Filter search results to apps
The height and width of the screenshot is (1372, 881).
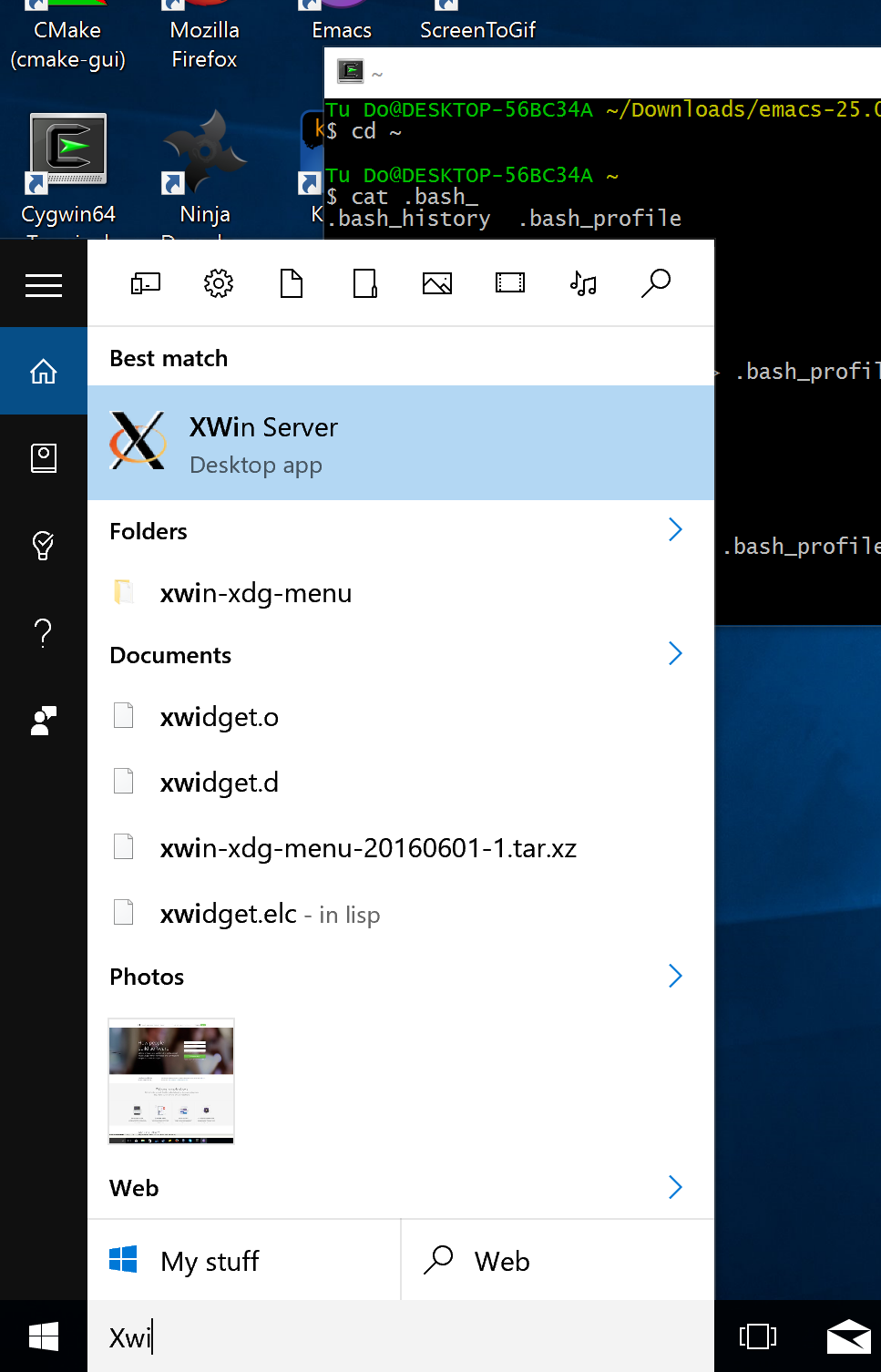[x=145, y=283]
